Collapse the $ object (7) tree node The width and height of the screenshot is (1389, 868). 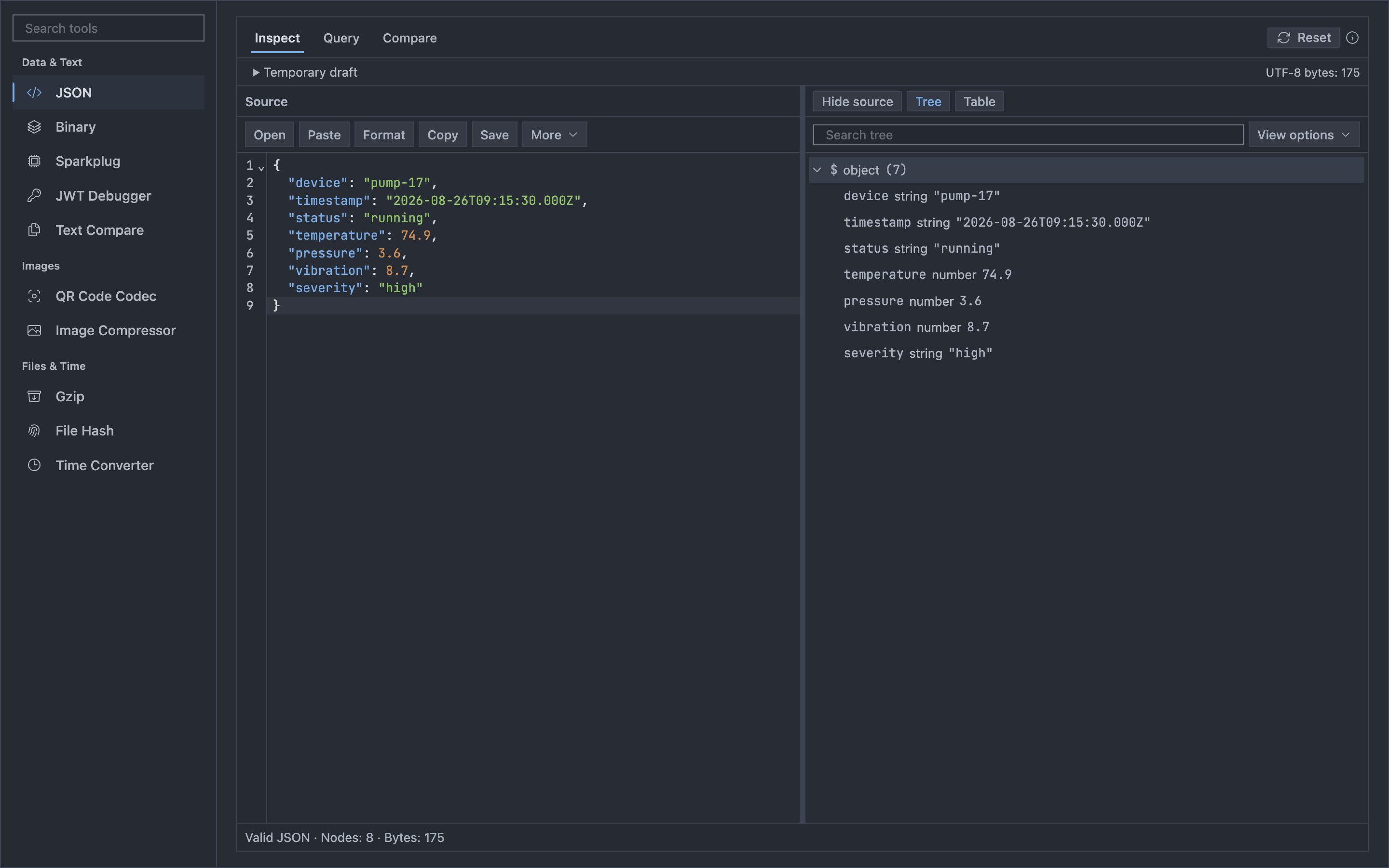[817, 170]
